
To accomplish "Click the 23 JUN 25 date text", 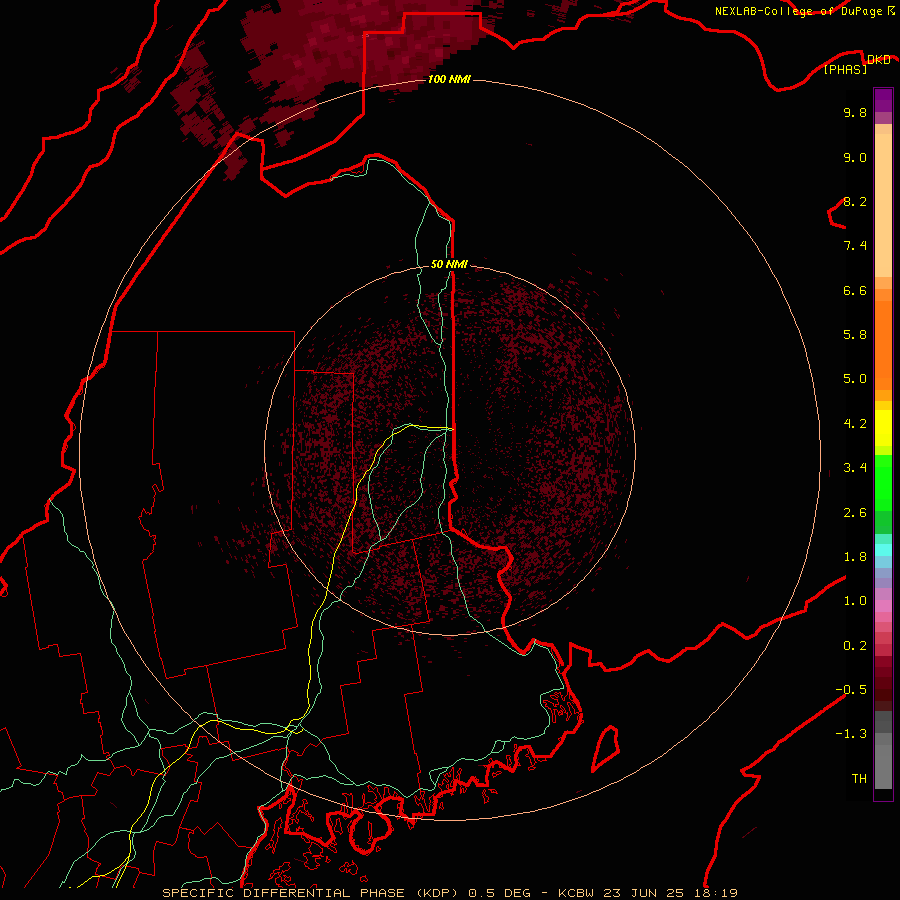I will pos(643,893).
